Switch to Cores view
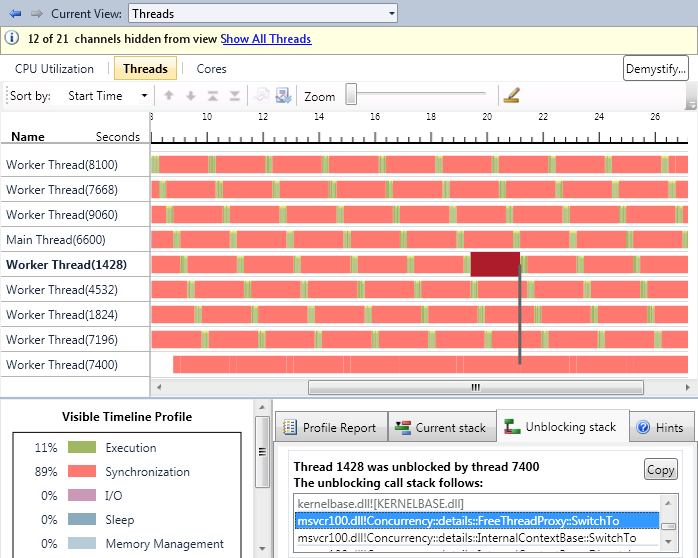This screenshot has height=558, width=698. click(211, 69)
